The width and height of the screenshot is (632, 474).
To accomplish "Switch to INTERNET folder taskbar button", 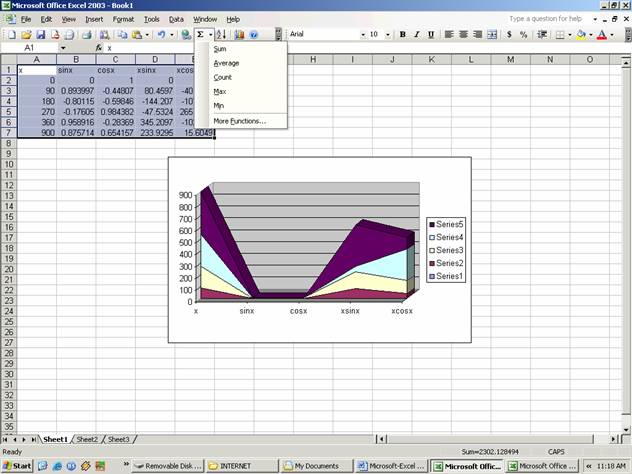I will 243,466.
